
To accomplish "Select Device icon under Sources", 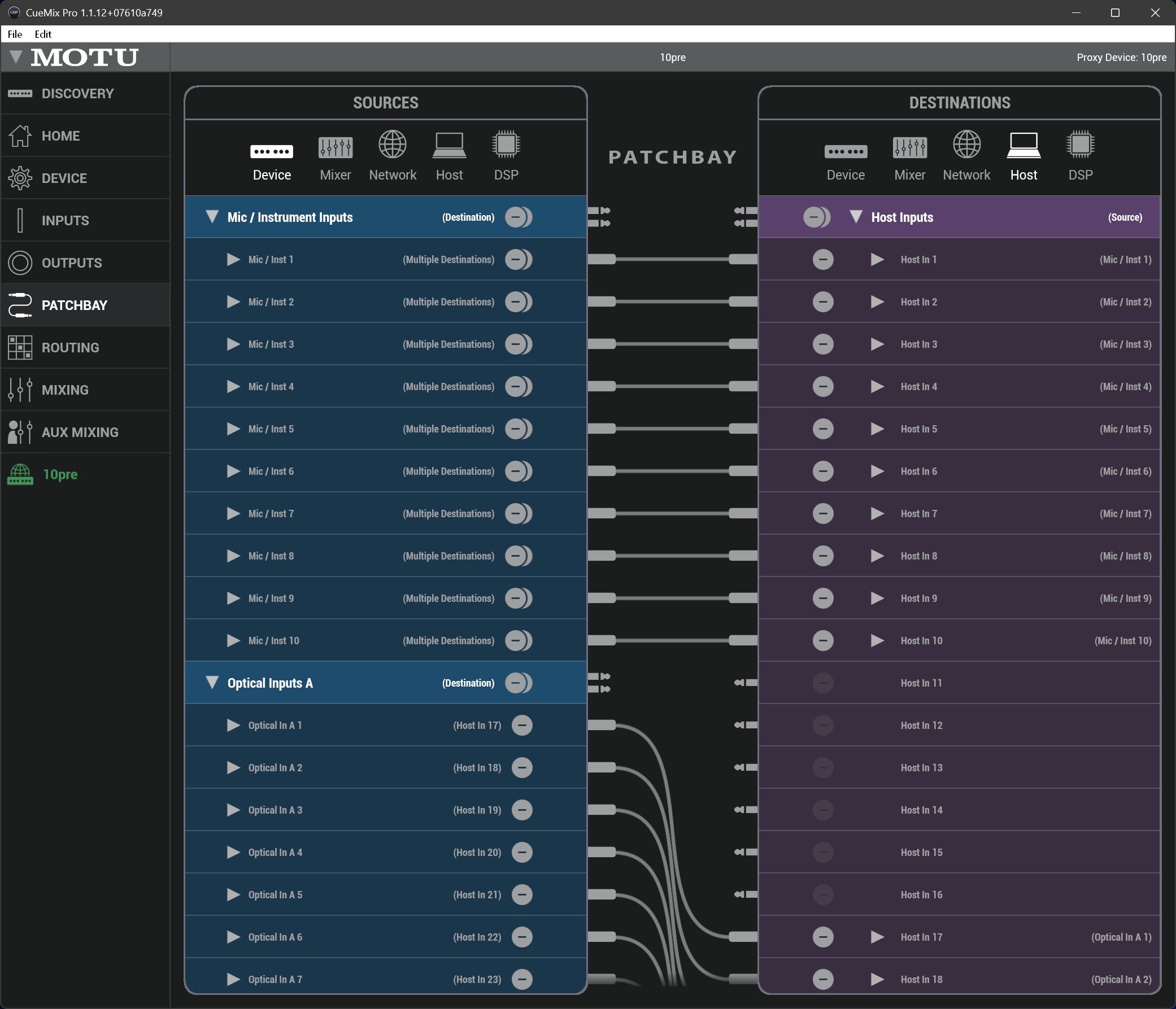I will 272,151.
